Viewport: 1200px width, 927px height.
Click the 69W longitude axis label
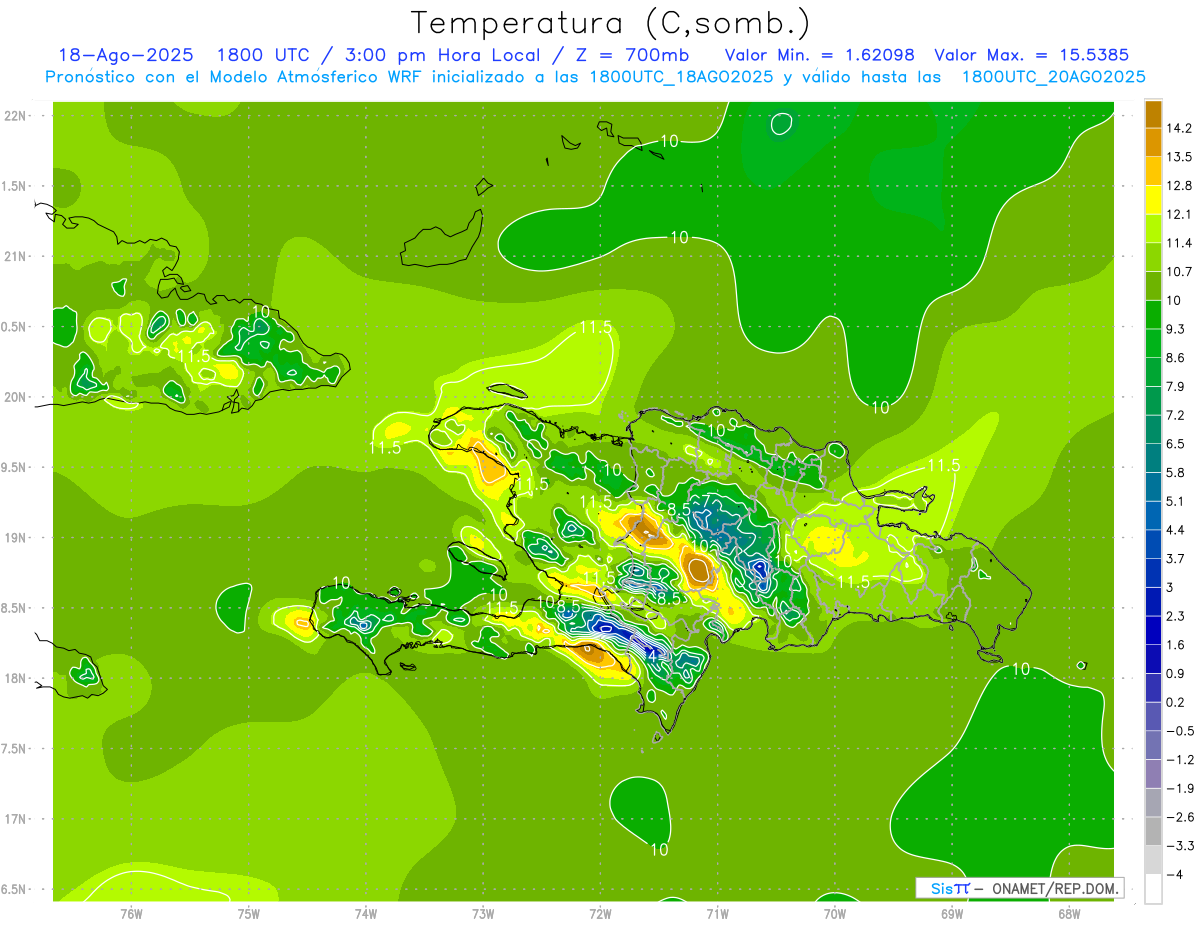pyautogui.click(x=952, y=913)
